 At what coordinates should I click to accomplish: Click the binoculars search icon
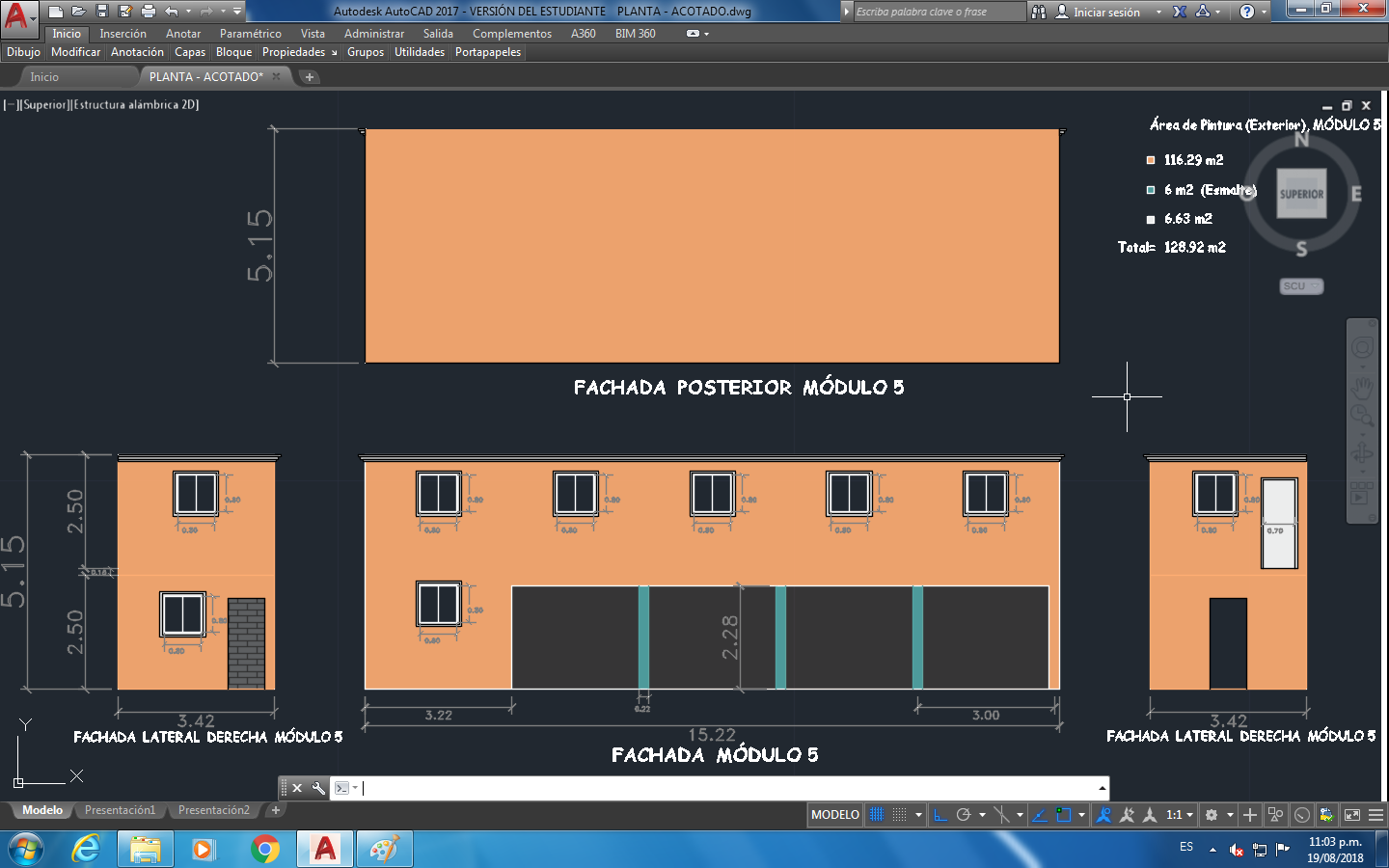click(1039, 12)
